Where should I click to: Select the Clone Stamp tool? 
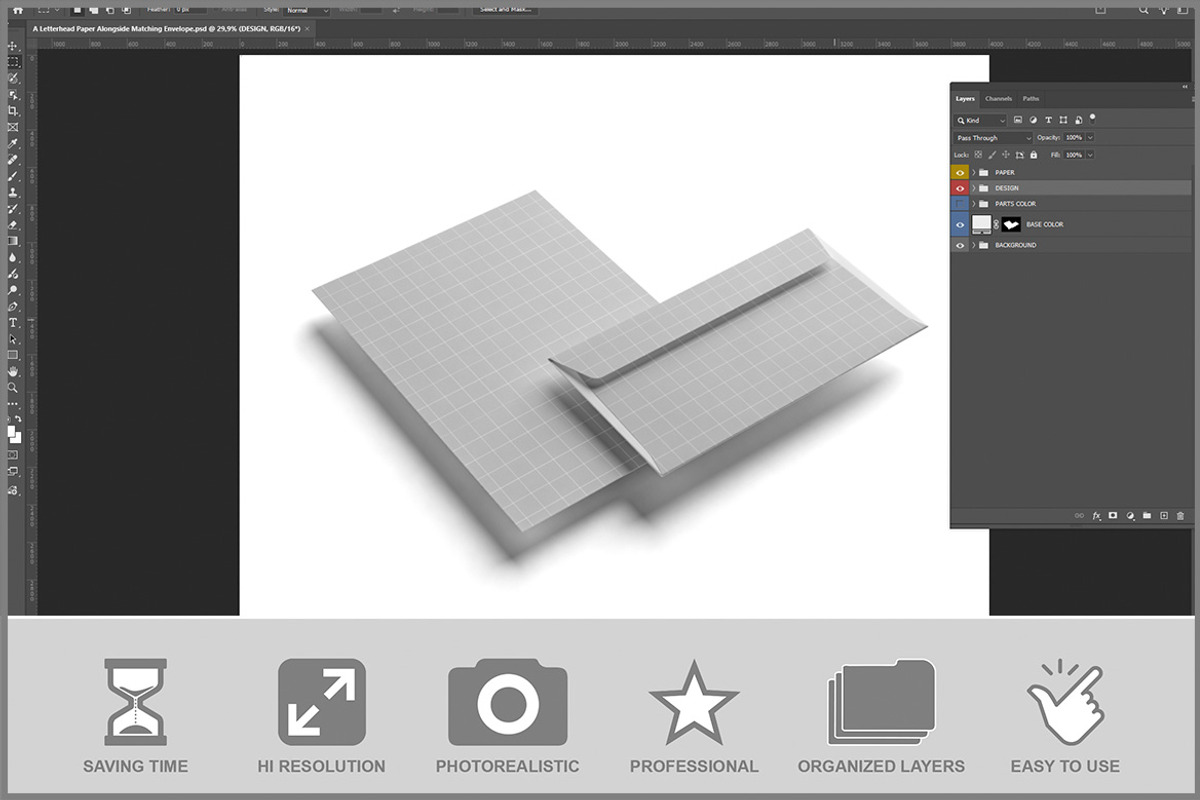[x=14, y=192]
